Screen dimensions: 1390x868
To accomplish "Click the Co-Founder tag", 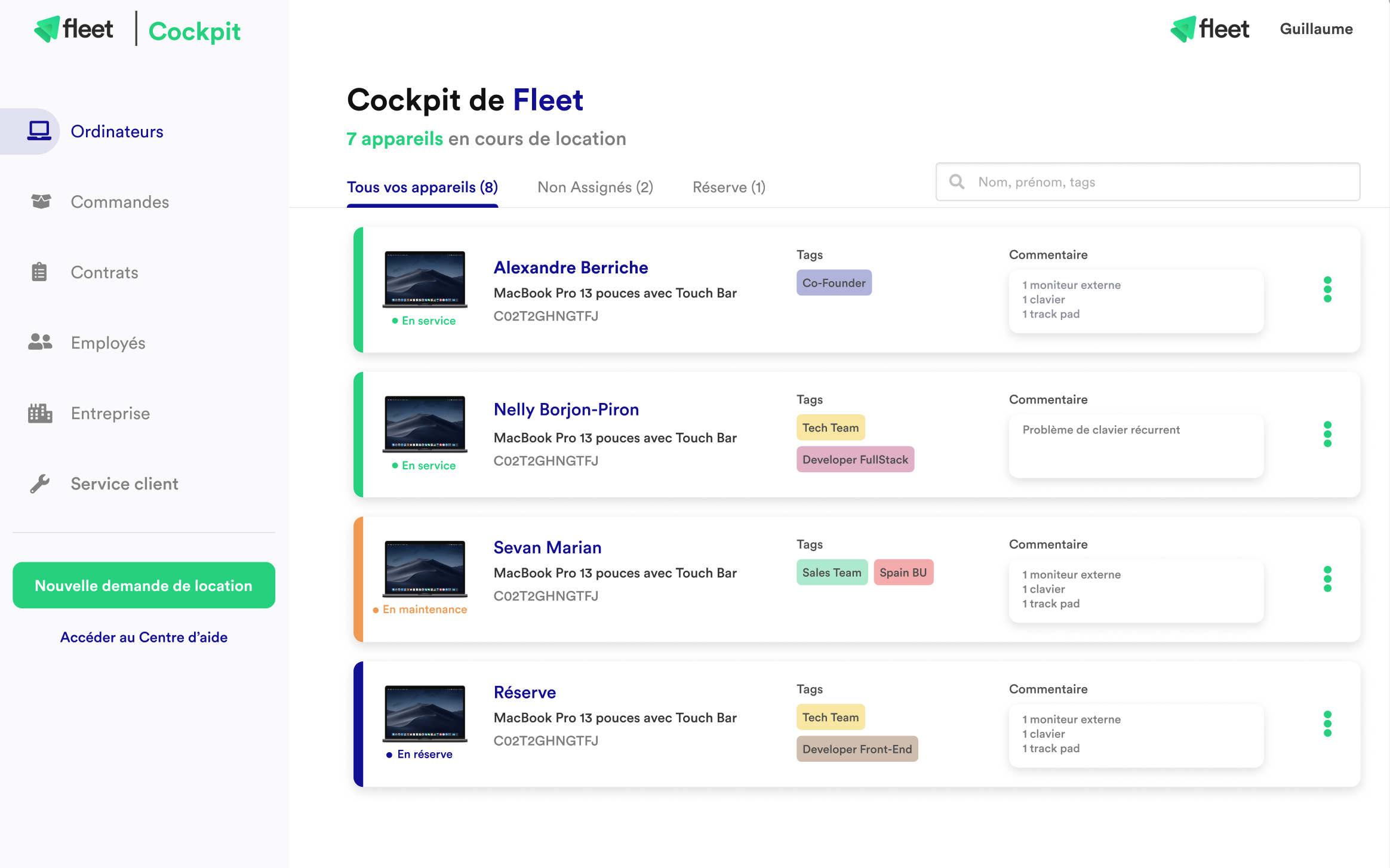I will (834, 283).
